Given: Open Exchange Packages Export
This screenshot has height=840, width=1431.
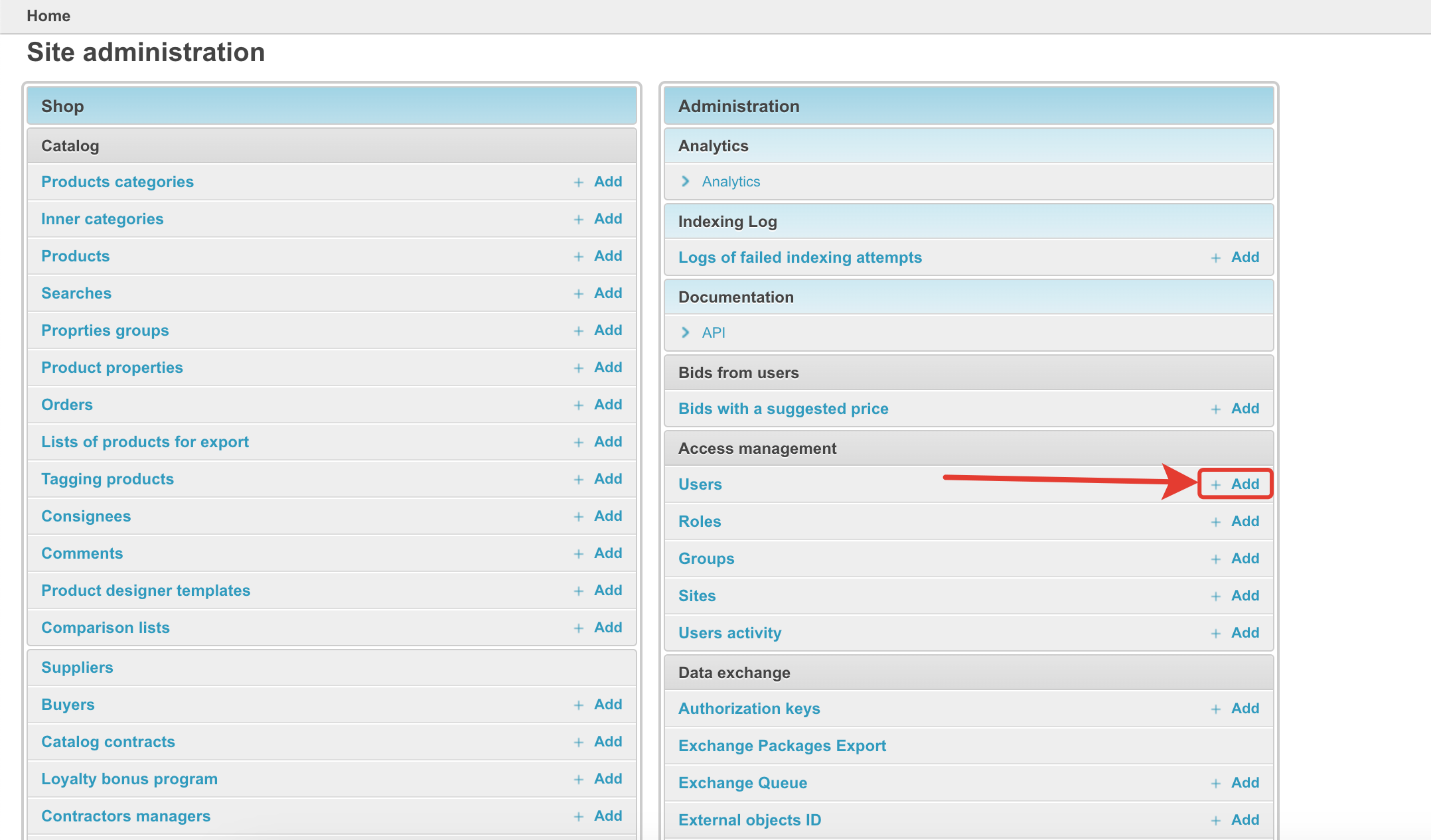Looking at the screenshot, I should tap(782, 746).
